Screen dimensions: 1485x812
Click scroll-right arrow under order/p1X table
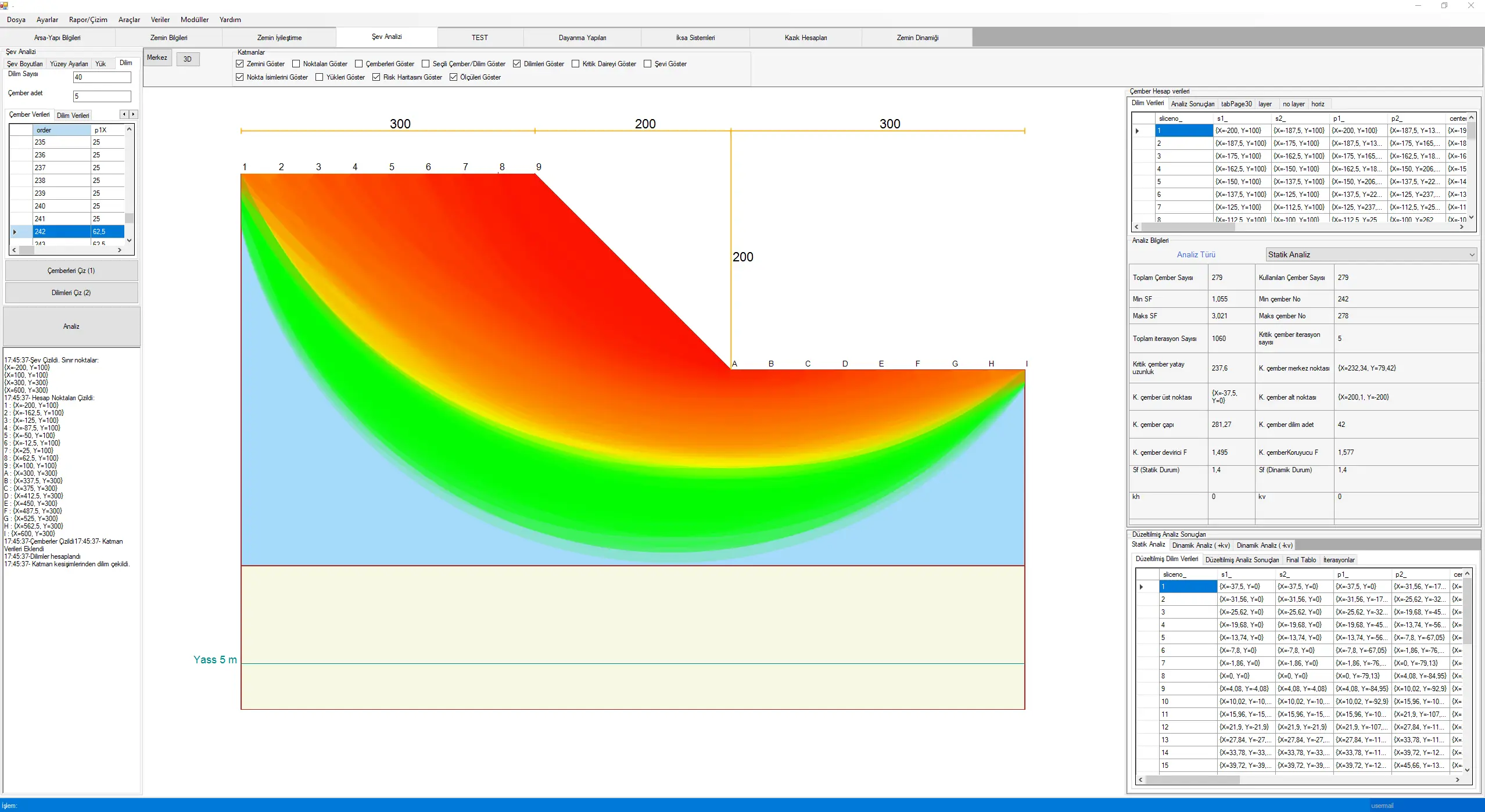(x=120, y=250)
